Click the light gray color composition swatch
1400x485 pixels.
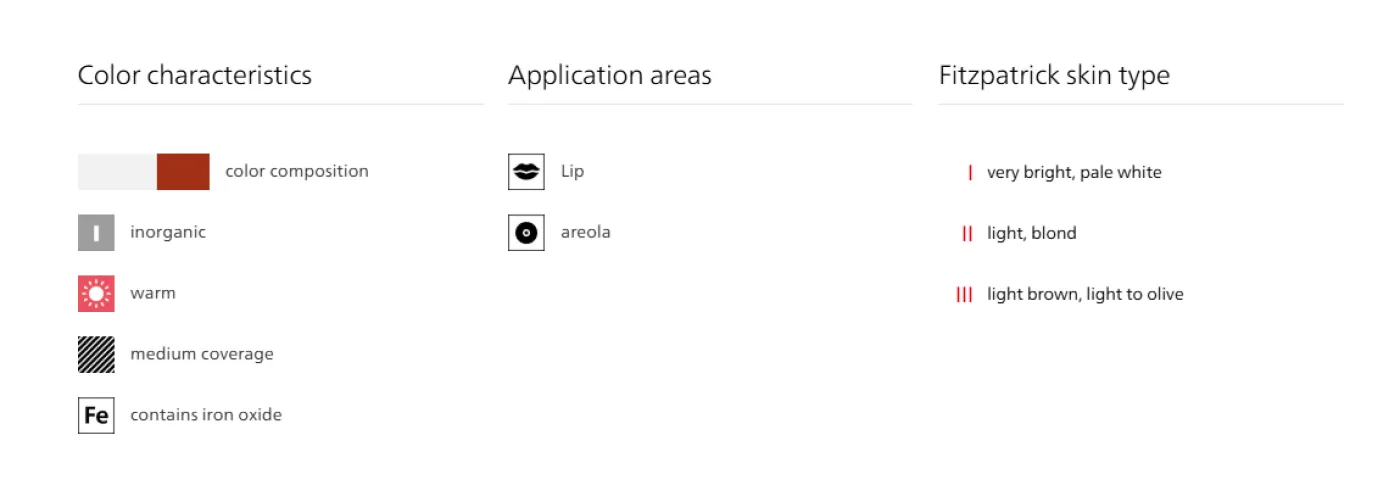point(117,172)
